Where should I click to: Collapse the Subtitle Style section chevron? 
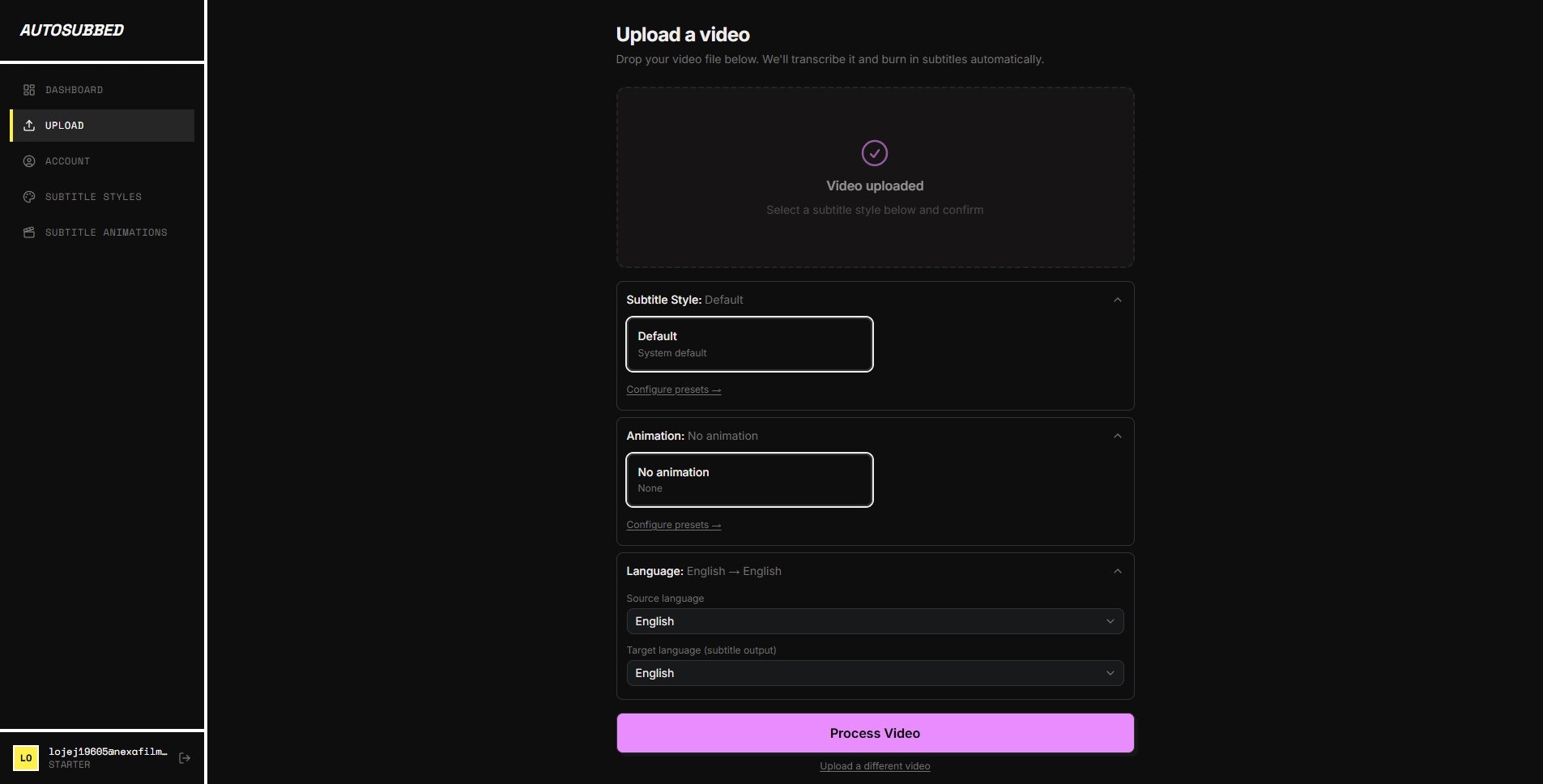click(1118, 300)
